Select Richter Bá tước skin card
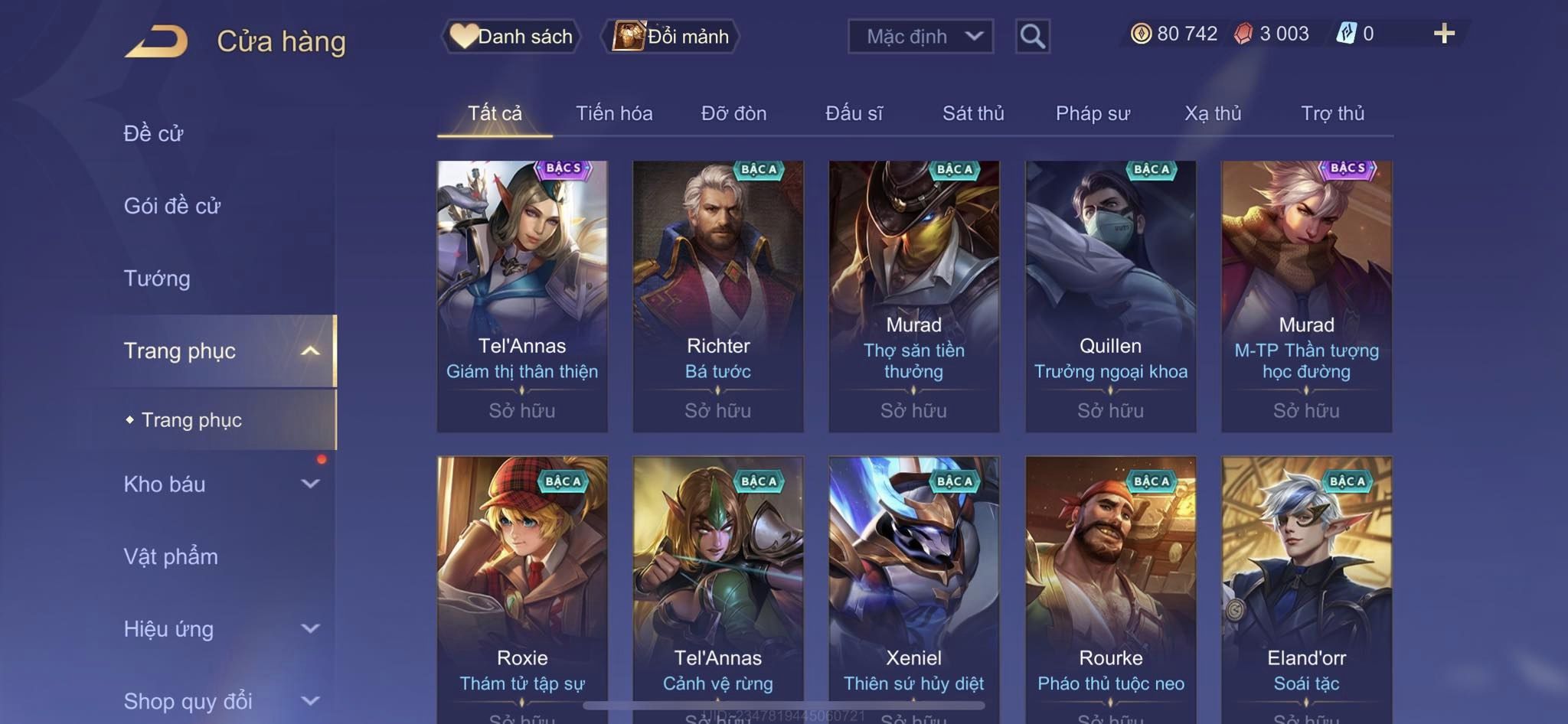Image resolution: width=1568 pixels, height=724 pixels. 718,296
